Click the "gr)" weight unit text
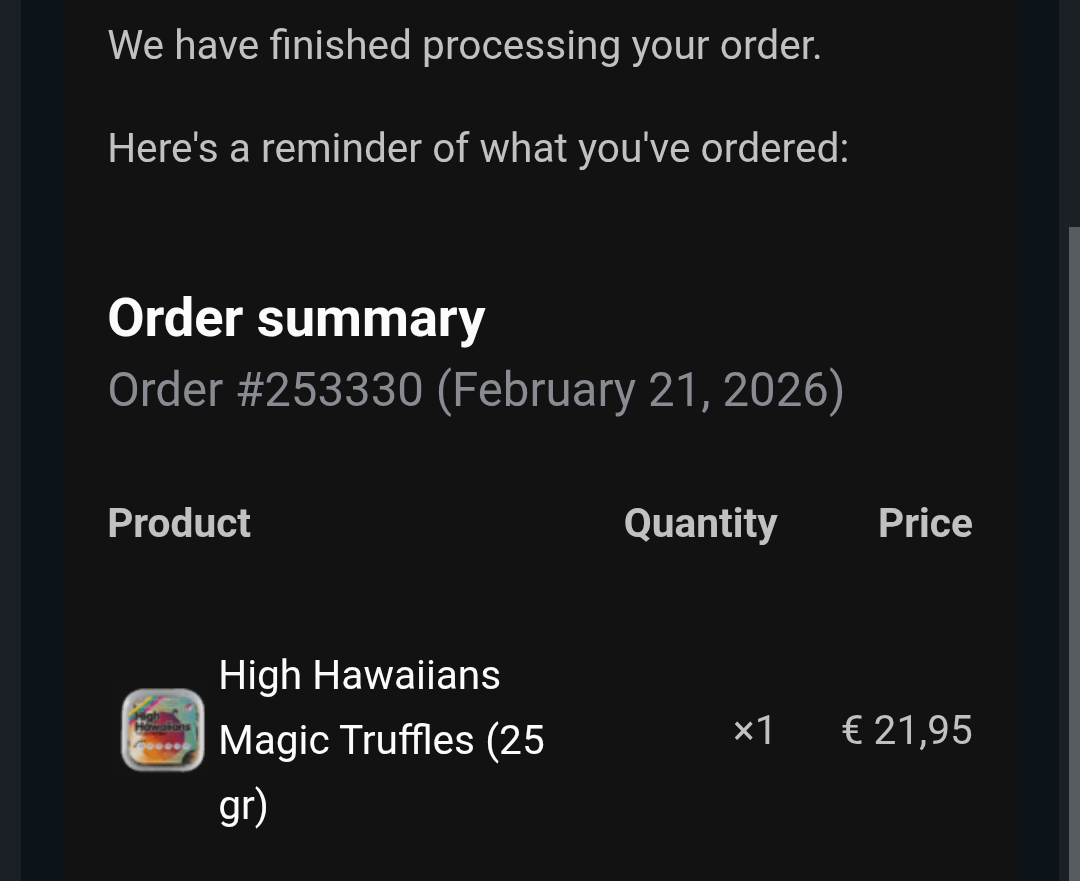 point(243,806)
